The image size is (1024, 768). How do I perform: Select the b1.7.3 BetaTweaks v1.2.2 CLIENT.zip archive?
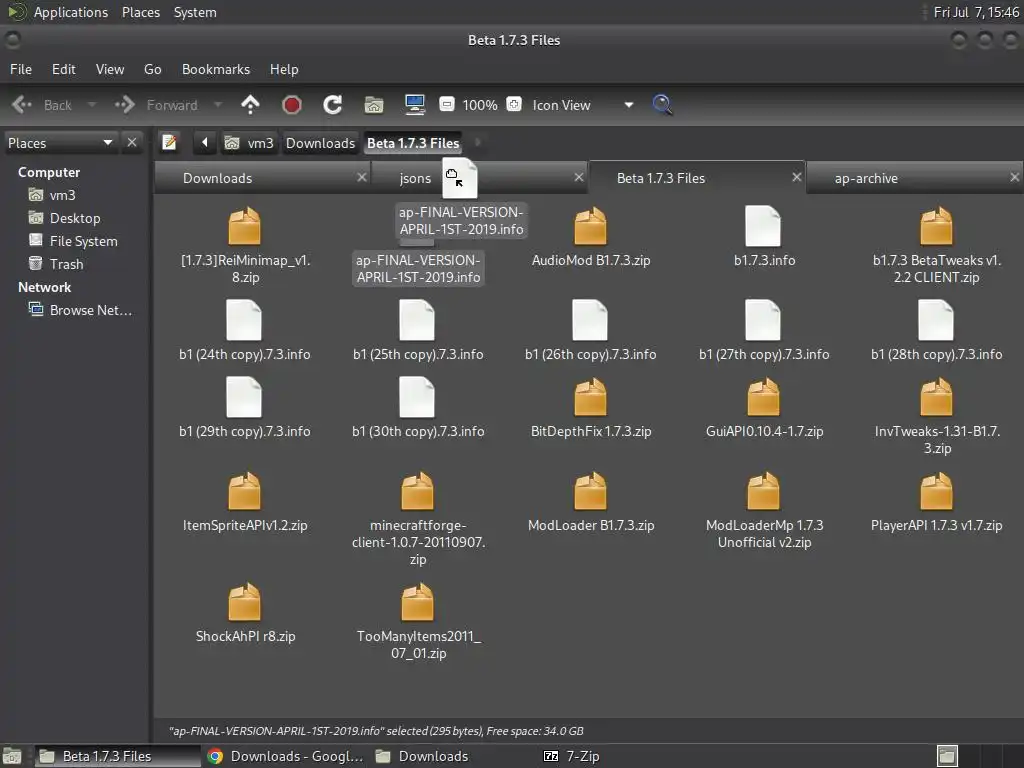point(936,246)
